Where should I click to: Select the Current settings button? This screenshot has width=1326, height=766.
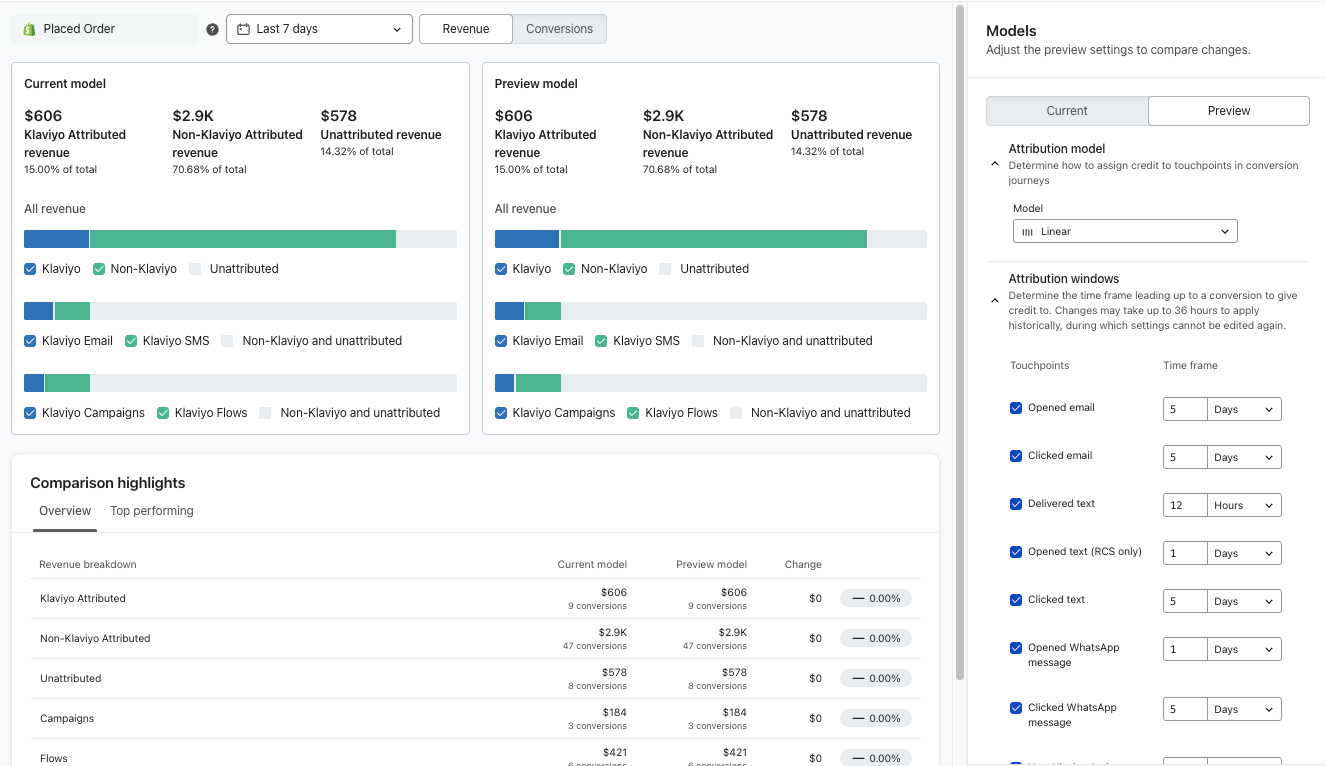point(1067,111)
